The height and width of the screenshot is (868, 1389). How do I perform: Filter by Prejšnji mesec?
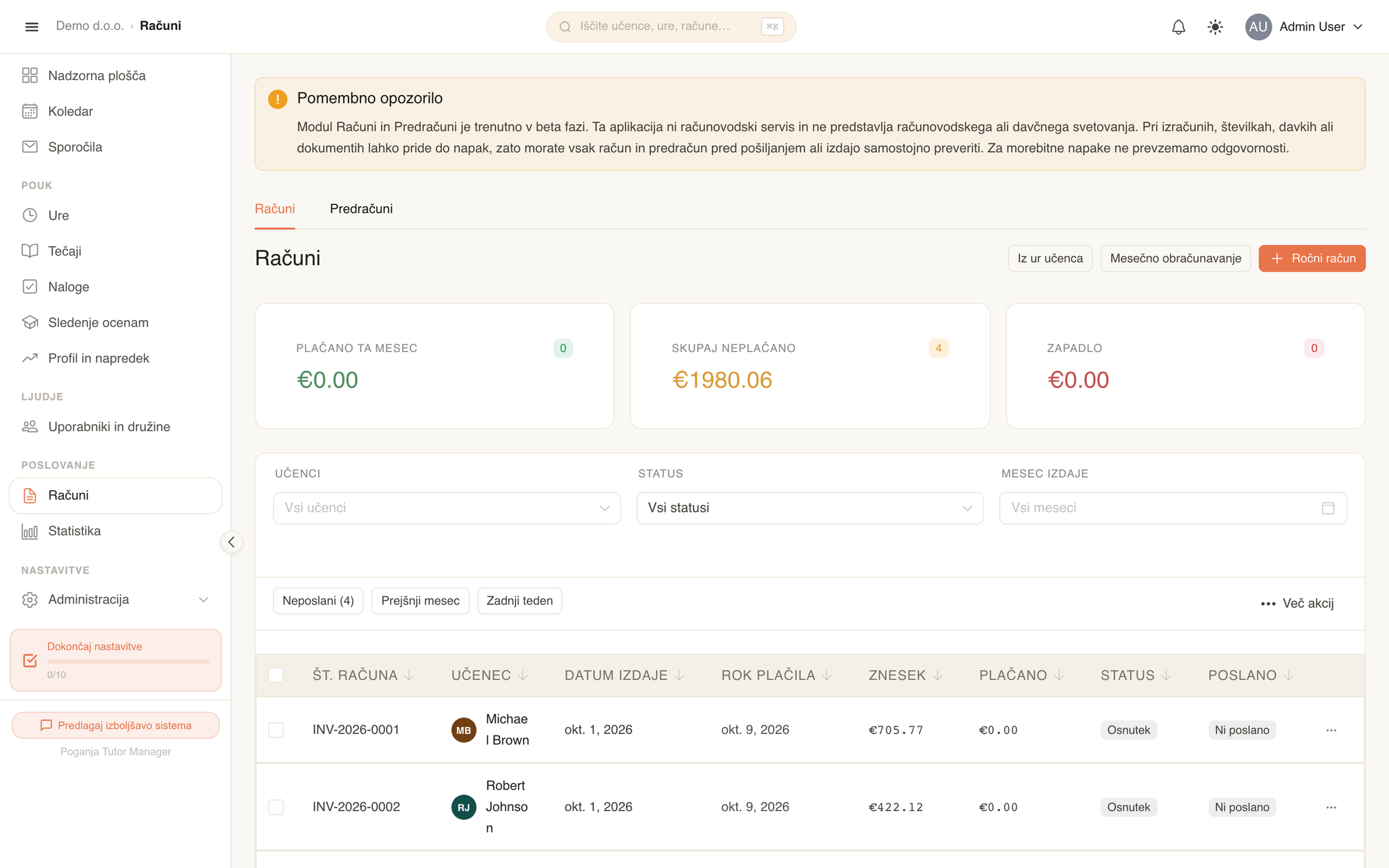(420, 601)
